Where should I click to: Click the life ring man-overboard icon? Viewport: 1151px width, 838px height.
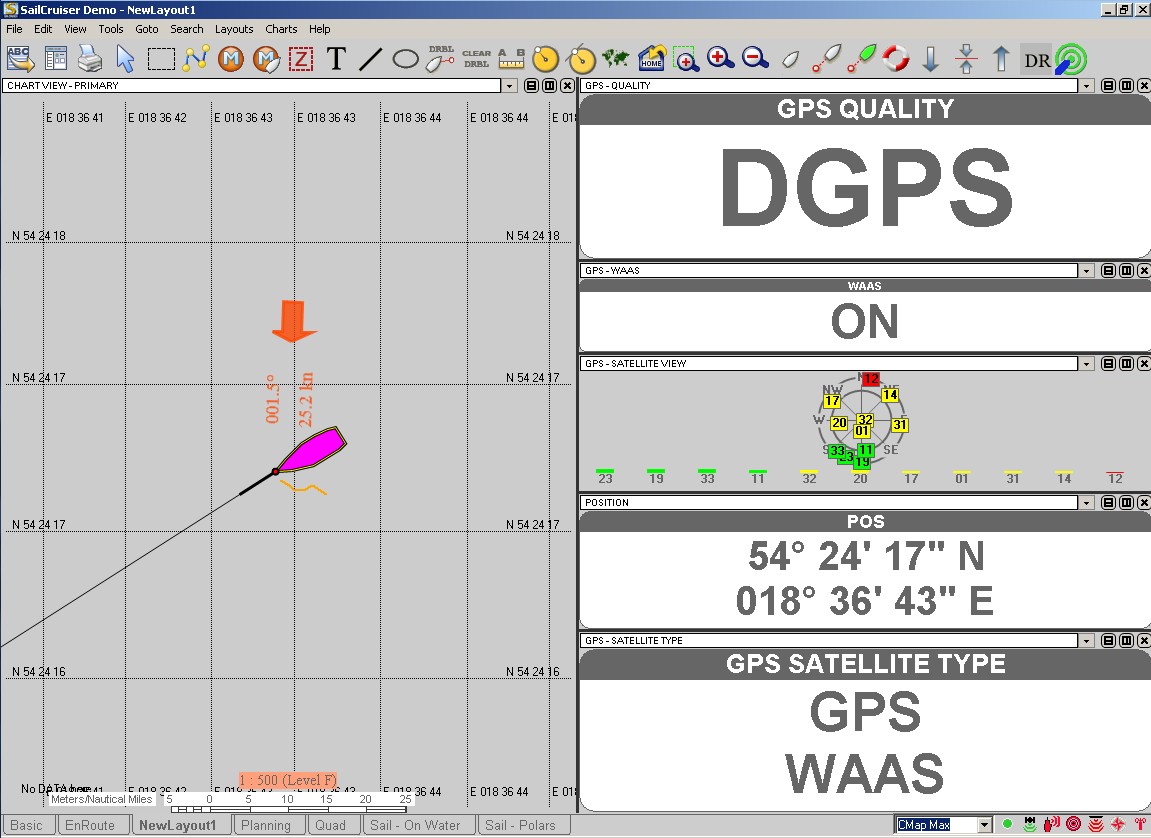point(896,59)
